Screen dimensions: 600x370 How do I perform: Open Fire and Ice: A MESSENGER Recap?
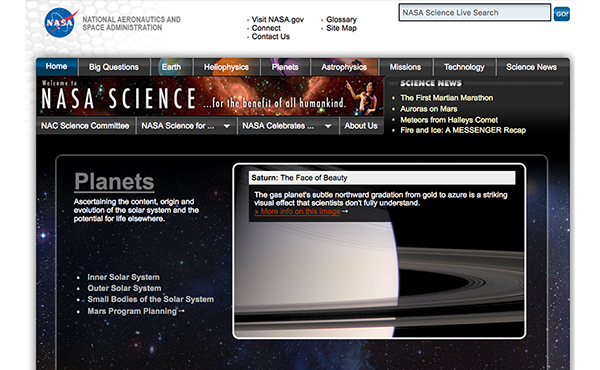point(463,130)
